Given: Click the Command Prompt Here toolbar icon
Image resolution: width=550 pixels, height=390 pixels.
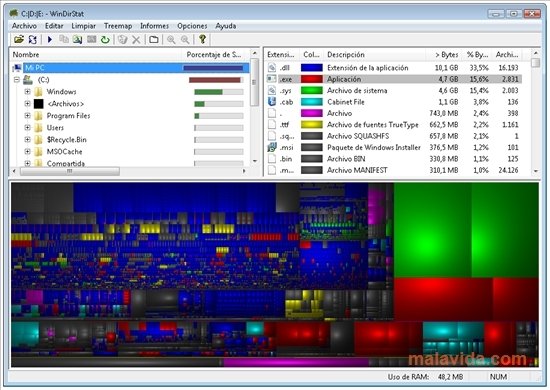Looking at the screenshot, I should 92,39.
